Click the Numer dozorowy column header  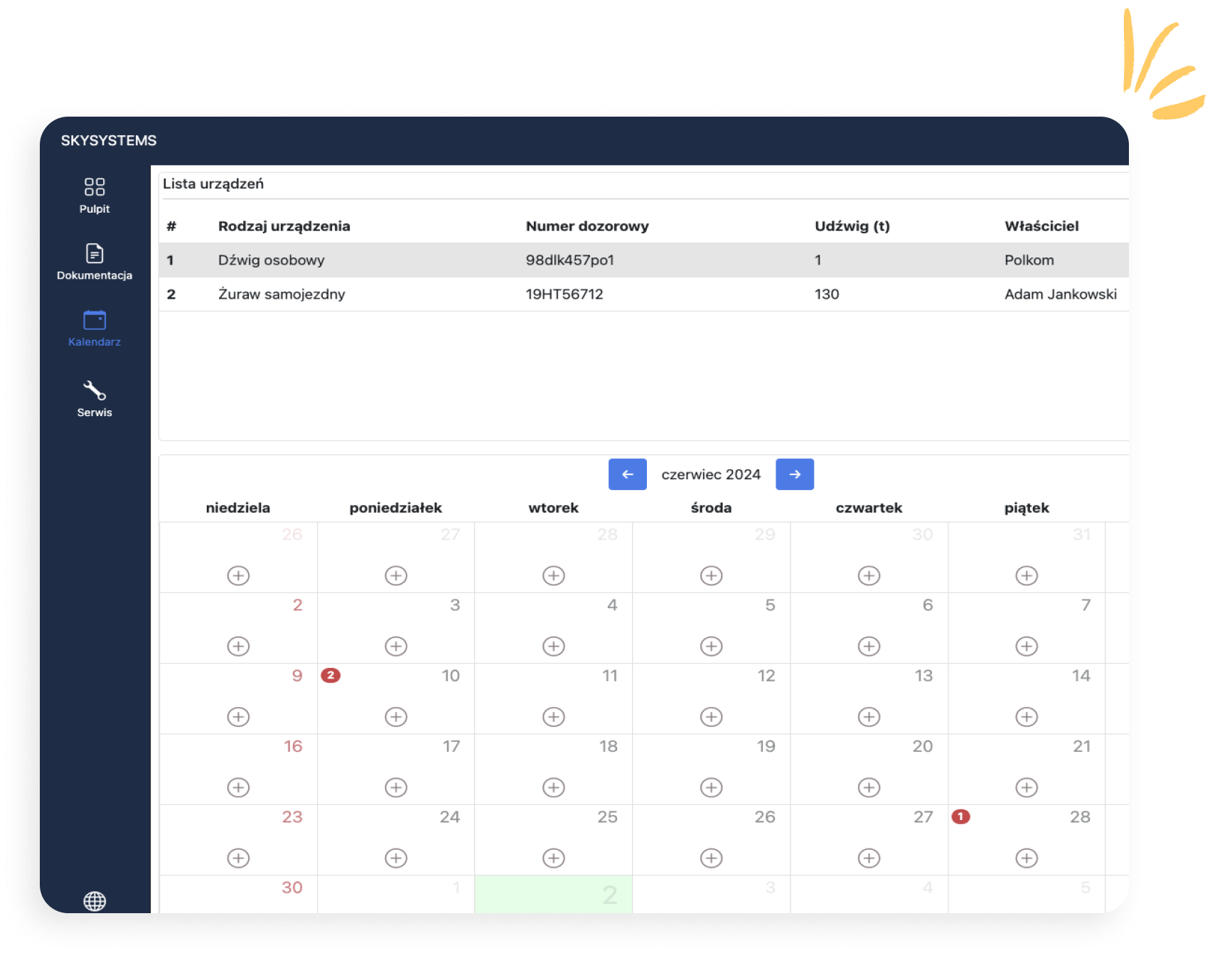tap(587, 226)
